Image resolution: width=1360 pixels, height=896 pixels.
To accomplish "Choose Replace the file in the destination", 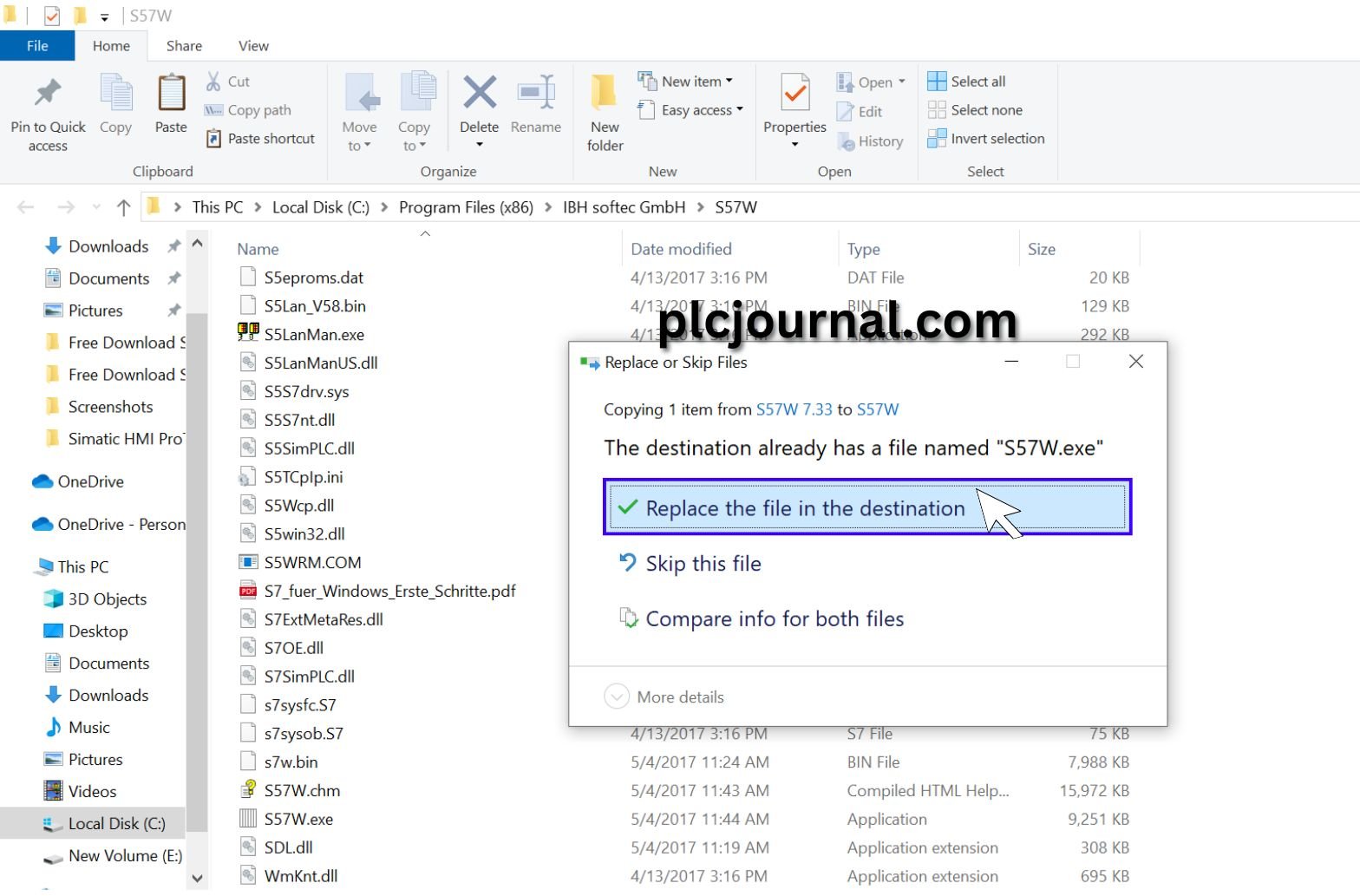I will pyautogui.click(x=867, y=507).
